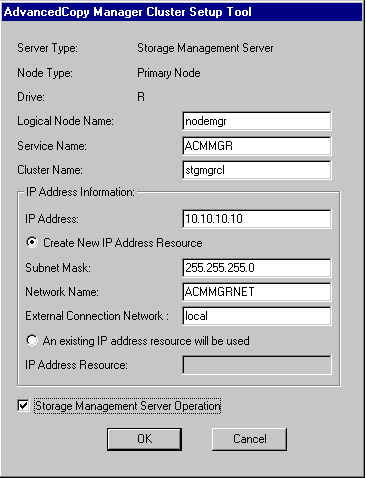Screen dimensions: 366x478
Task: Click the 'Cluster Name:' label
Action: tap(50, 170)
